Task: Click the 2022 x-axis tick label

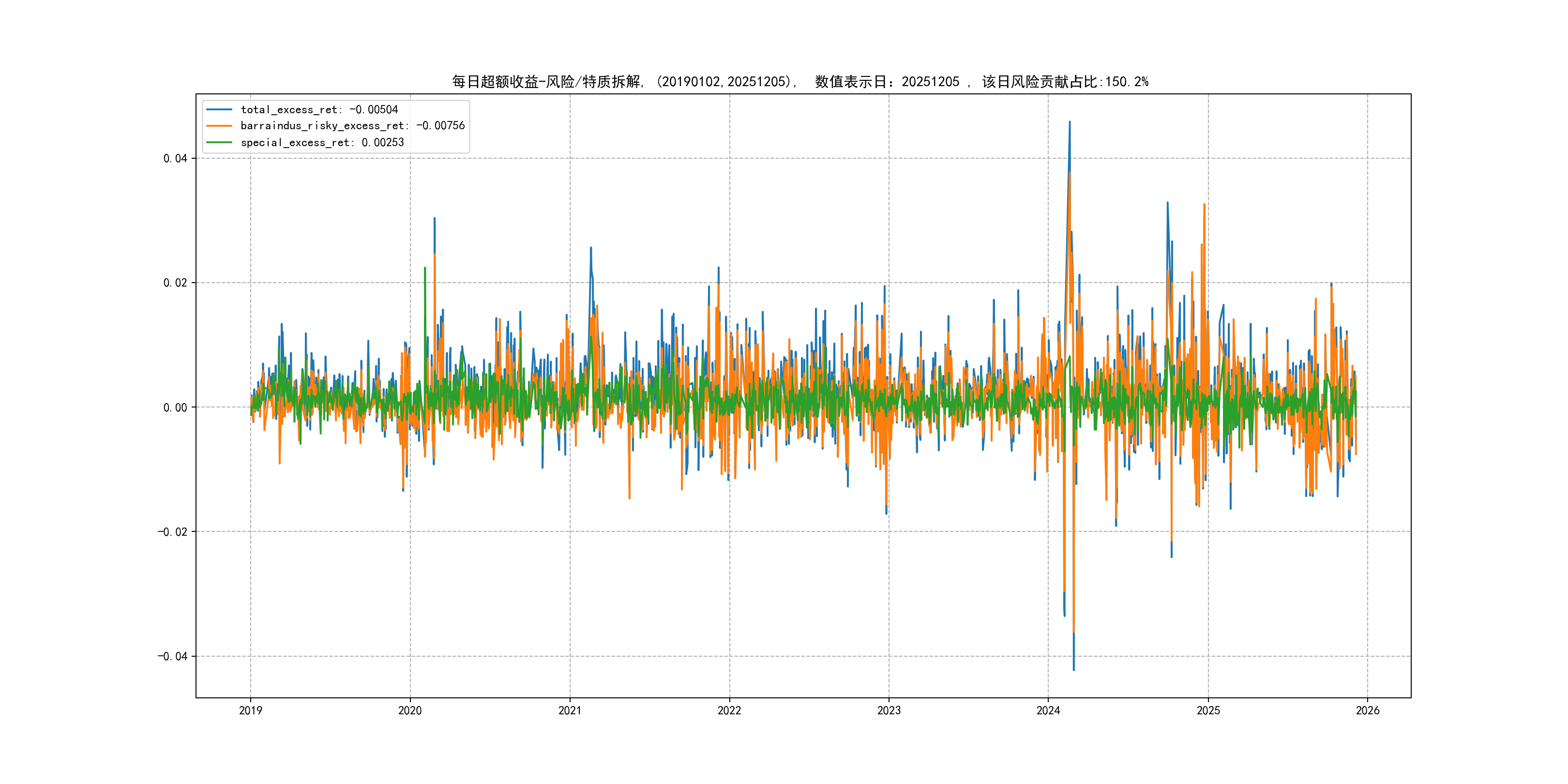Action: click(x=729, y=710)
